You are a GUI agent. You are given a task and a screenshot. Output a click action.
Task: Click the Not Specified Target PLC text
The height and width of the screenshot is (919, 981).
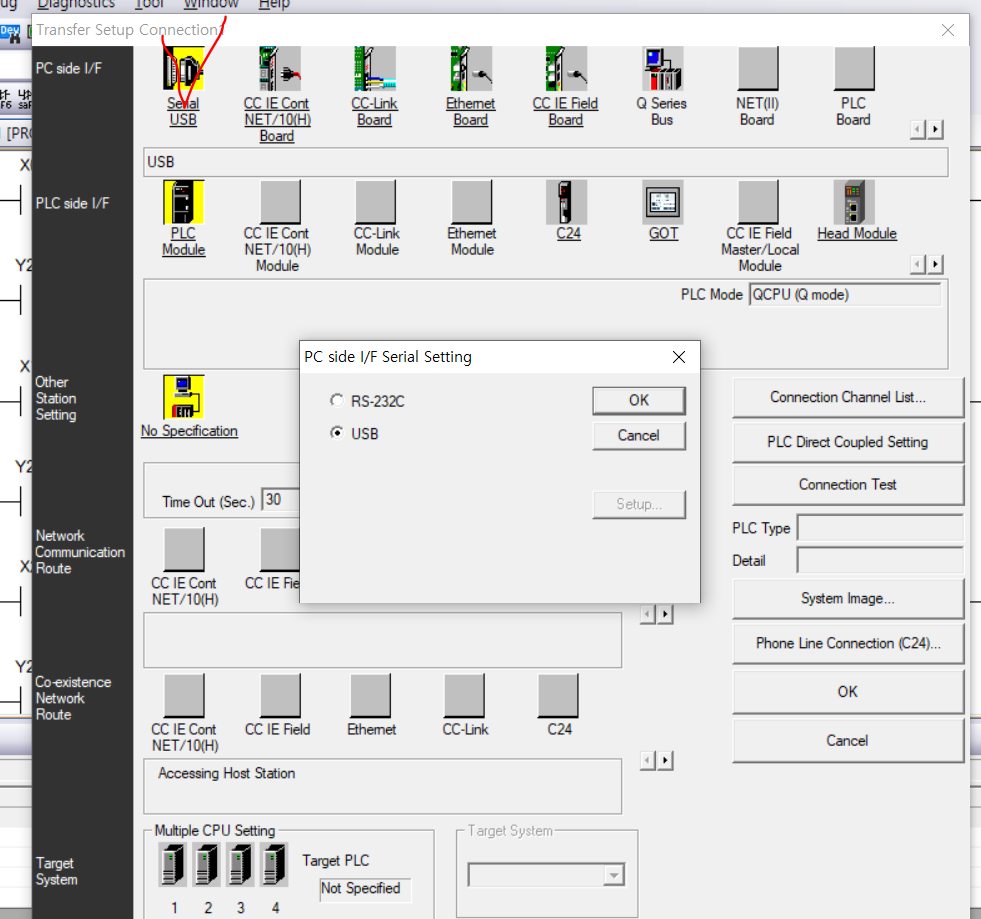[360, 888]
